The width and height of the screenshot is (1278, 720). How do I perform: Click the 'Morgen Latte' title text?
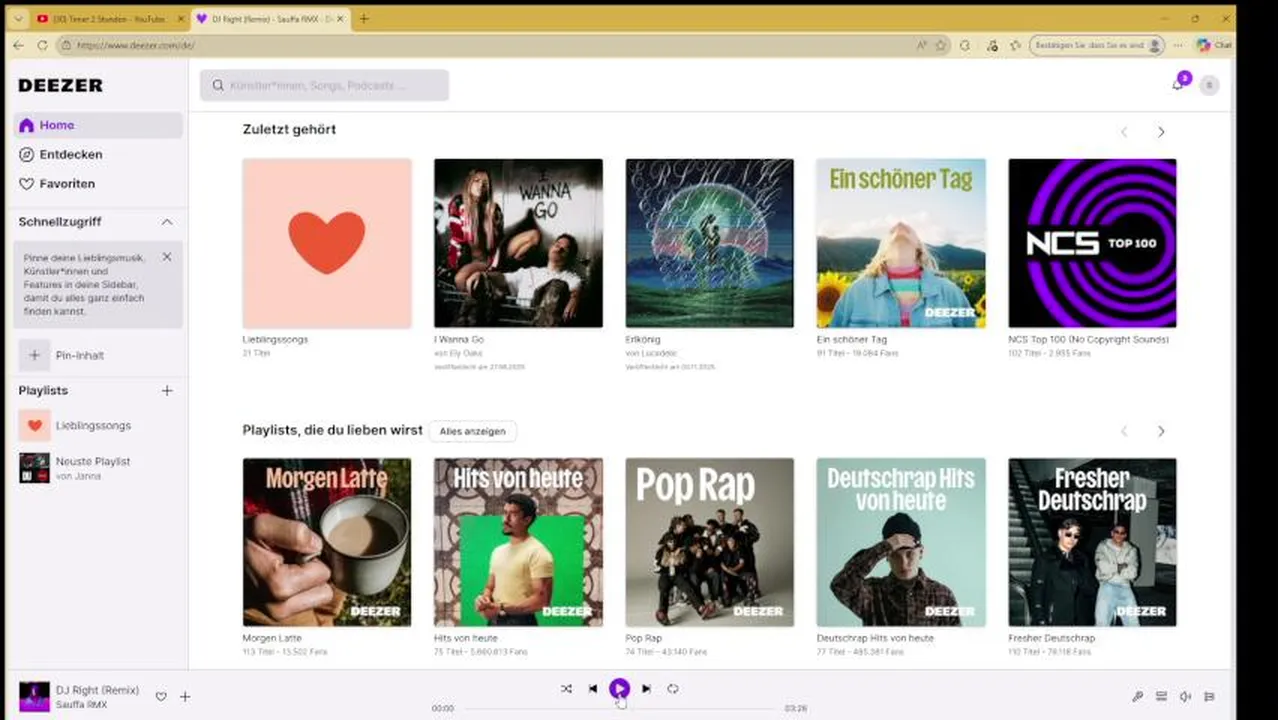pyautogui.click(x=272, y=638)
